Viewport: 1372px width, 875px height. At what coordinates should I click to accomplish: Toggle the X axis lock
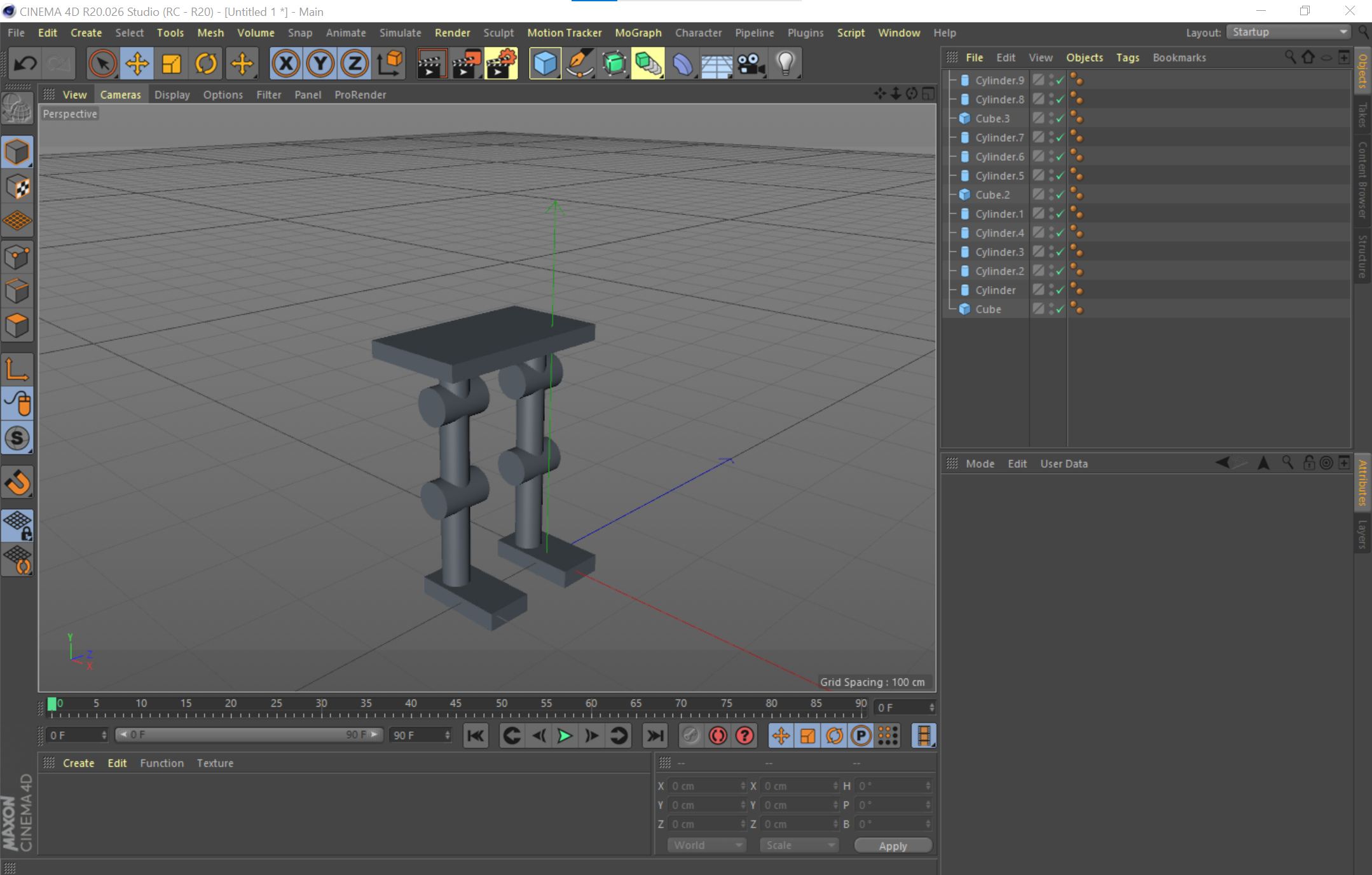click(286, 64)
